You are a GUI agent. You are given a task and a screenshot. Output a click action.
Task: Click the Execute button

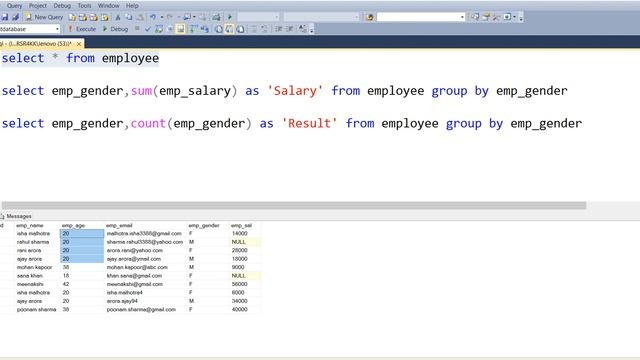pyautogui.click(x=82, y=29)
